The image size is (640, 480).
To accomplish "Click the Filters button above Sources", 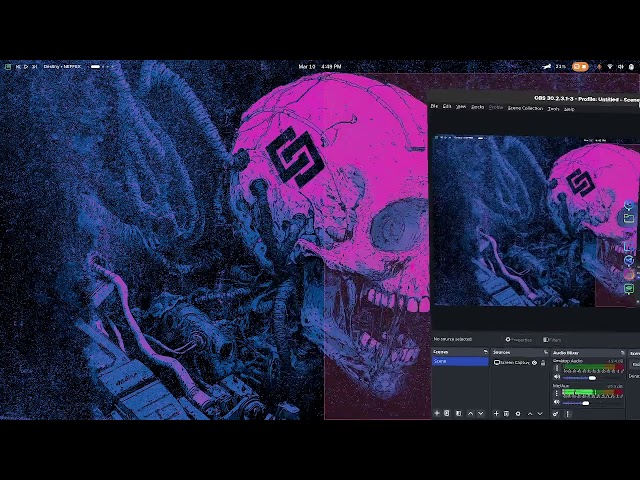I will pyautogui.click(x=553, y=340).
